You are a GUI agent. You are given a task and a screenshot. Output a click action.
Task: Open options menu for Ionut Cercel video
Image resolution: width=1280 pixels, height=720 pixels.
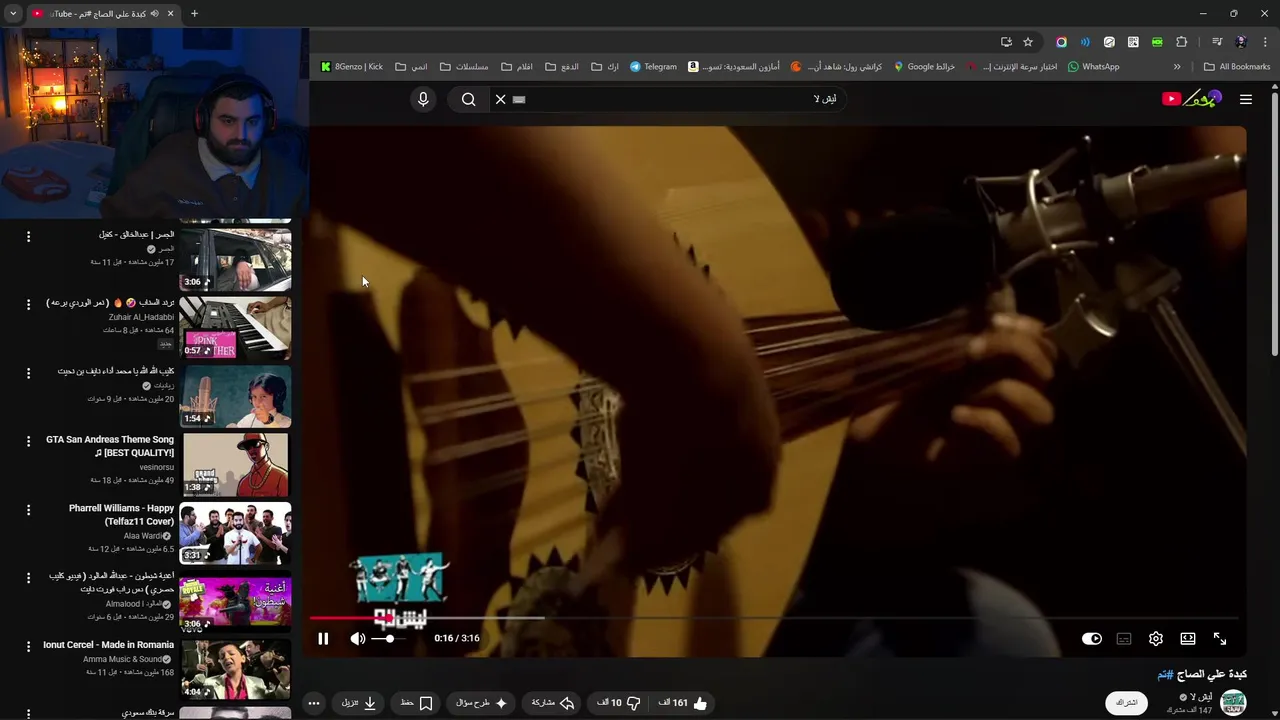[x=28, y=647]
